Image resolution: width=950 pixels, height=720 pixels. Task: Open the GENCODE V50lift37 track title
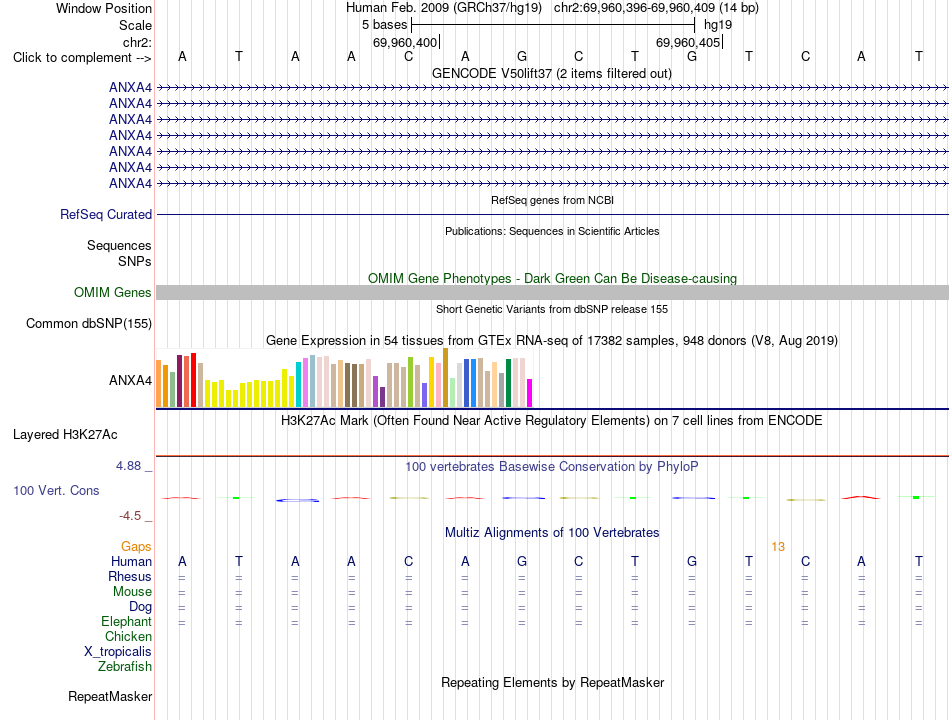pyautogui.click(x=551, y=73)
